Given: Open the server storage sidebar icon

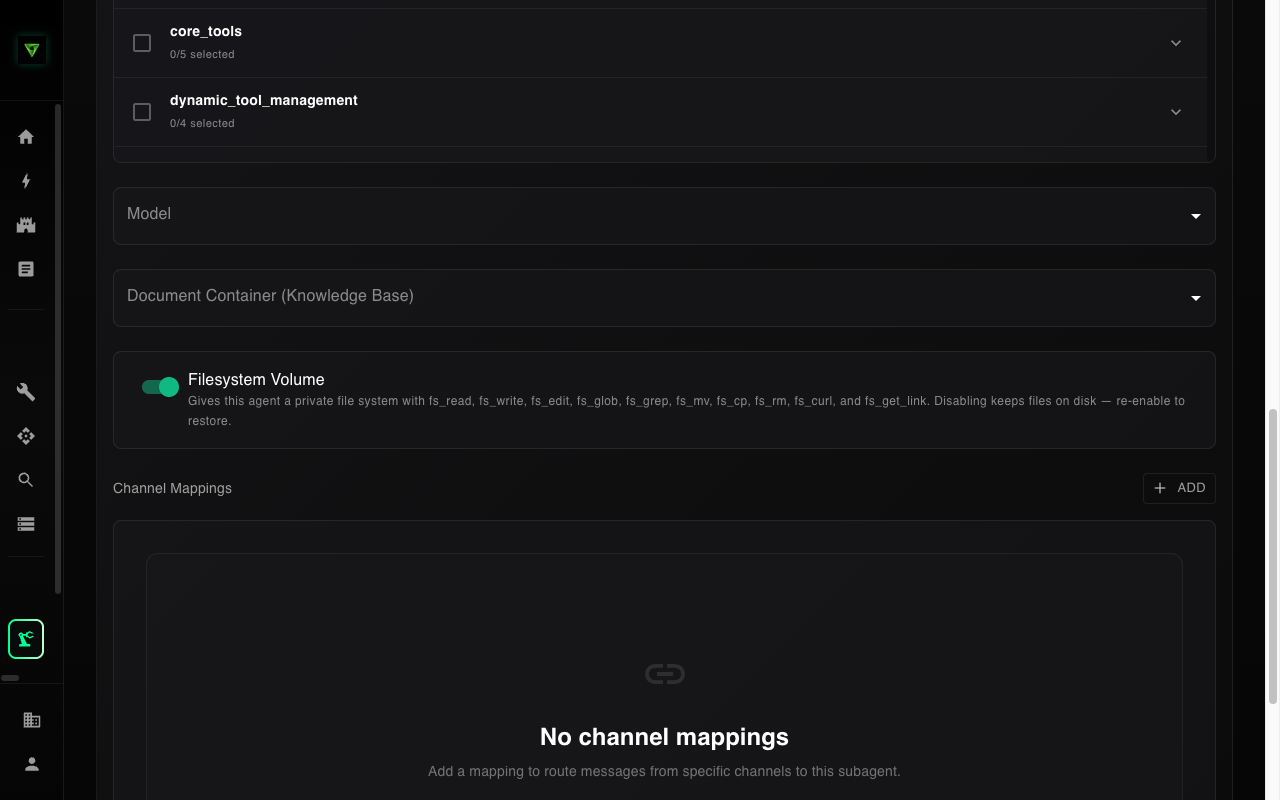Looking at the screenshot, I should (26, 524).
